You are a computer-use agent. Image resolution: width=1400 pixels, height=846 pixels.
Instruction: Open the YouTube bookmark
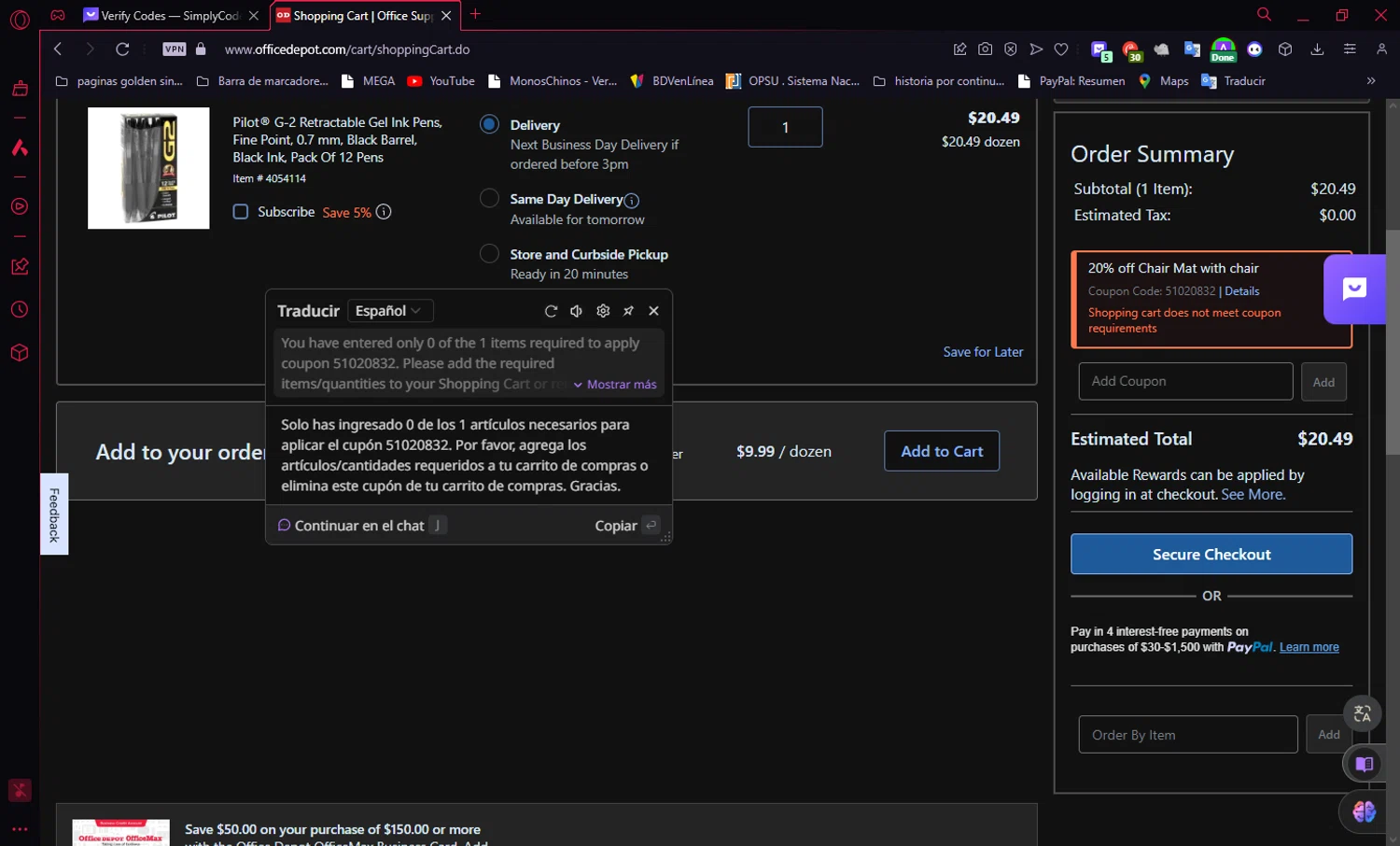point(441,81)
